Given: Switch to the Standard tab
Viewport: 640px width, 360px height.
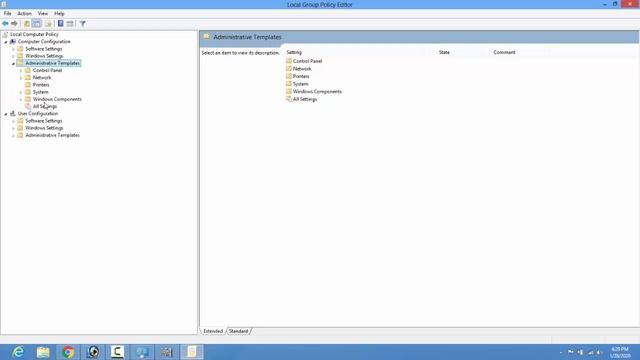Looking at the screenshot, I should point(238,331).
